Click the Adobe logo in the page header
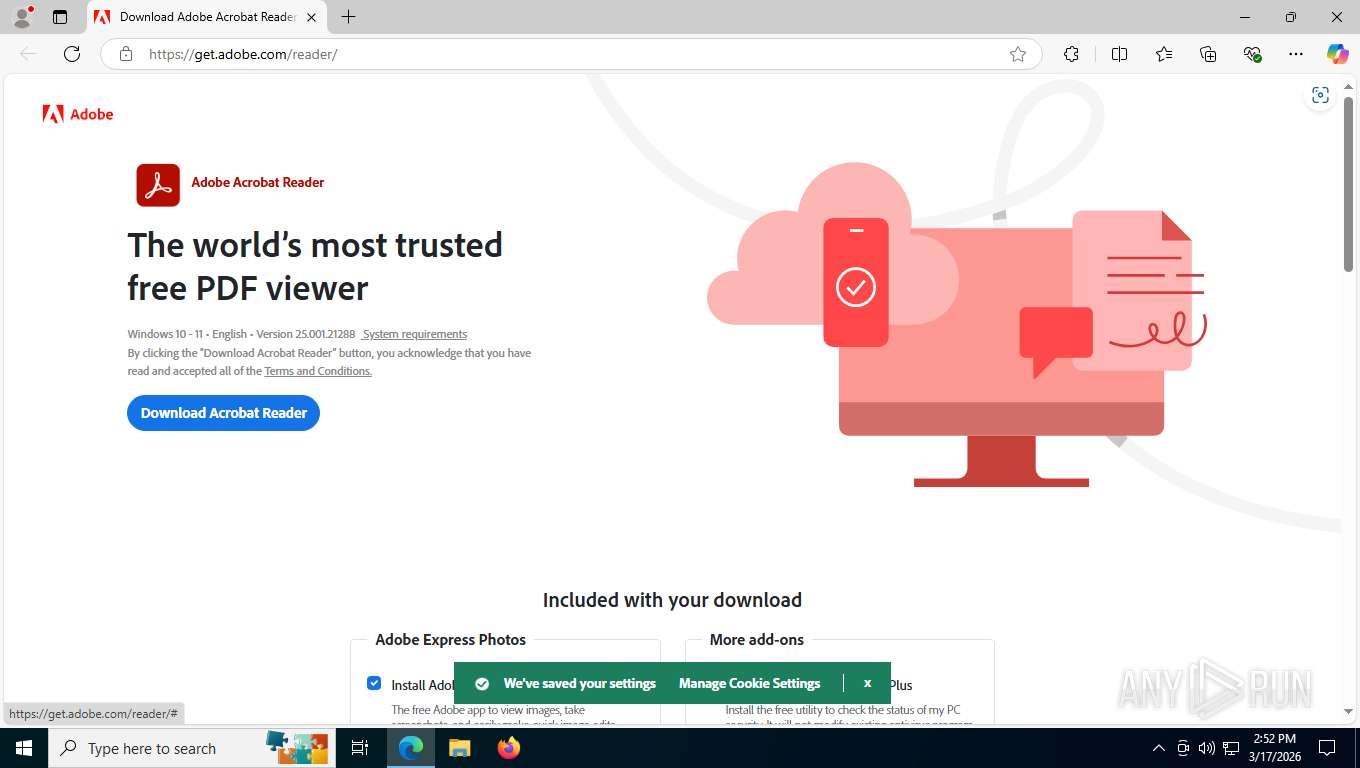 [78, 114]
